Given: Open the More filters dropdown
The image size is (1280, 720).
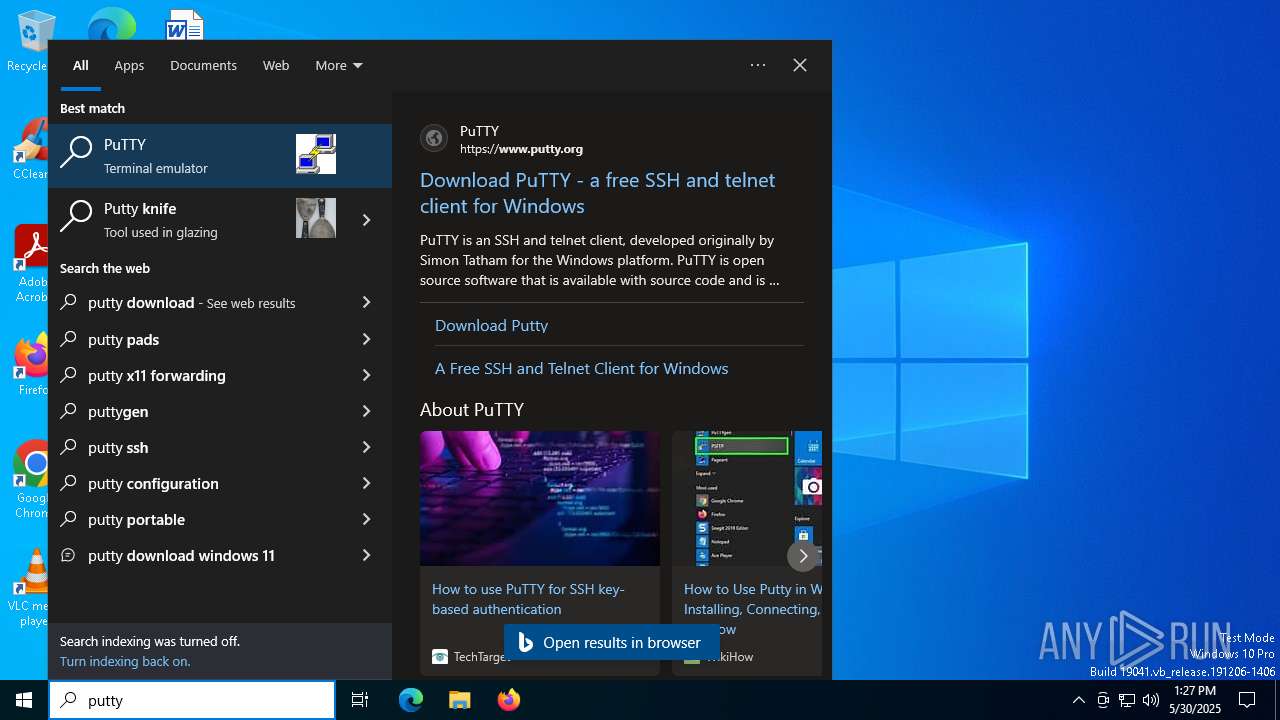Looking at the screenshot, I should click(339, 65).
